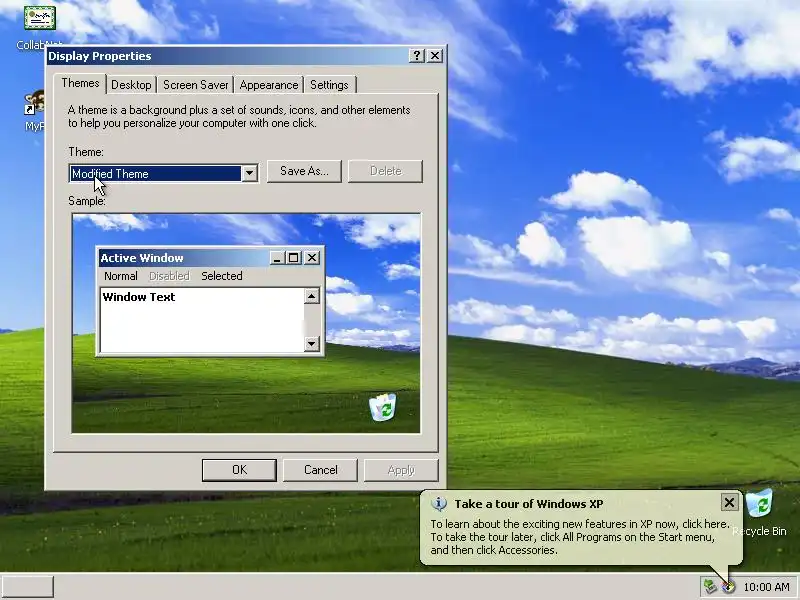This screenshot has height=600, width=800.
Task: Click the Theme: label
Action: (x=86, y=152)
